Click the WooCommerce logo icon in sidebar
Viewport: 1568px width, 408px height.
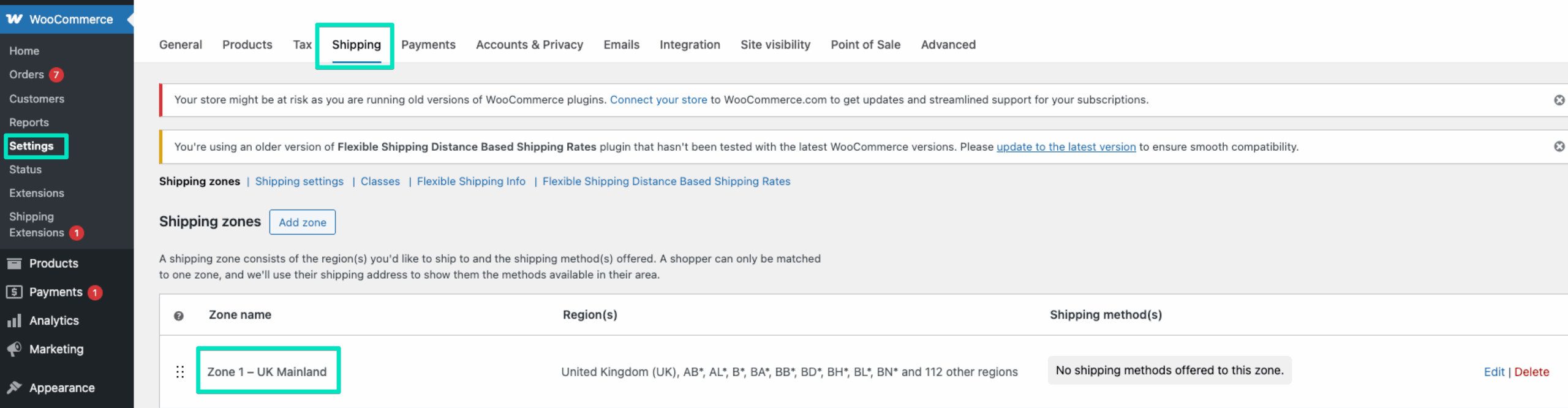pyautogui.click(x=14, y=20)
